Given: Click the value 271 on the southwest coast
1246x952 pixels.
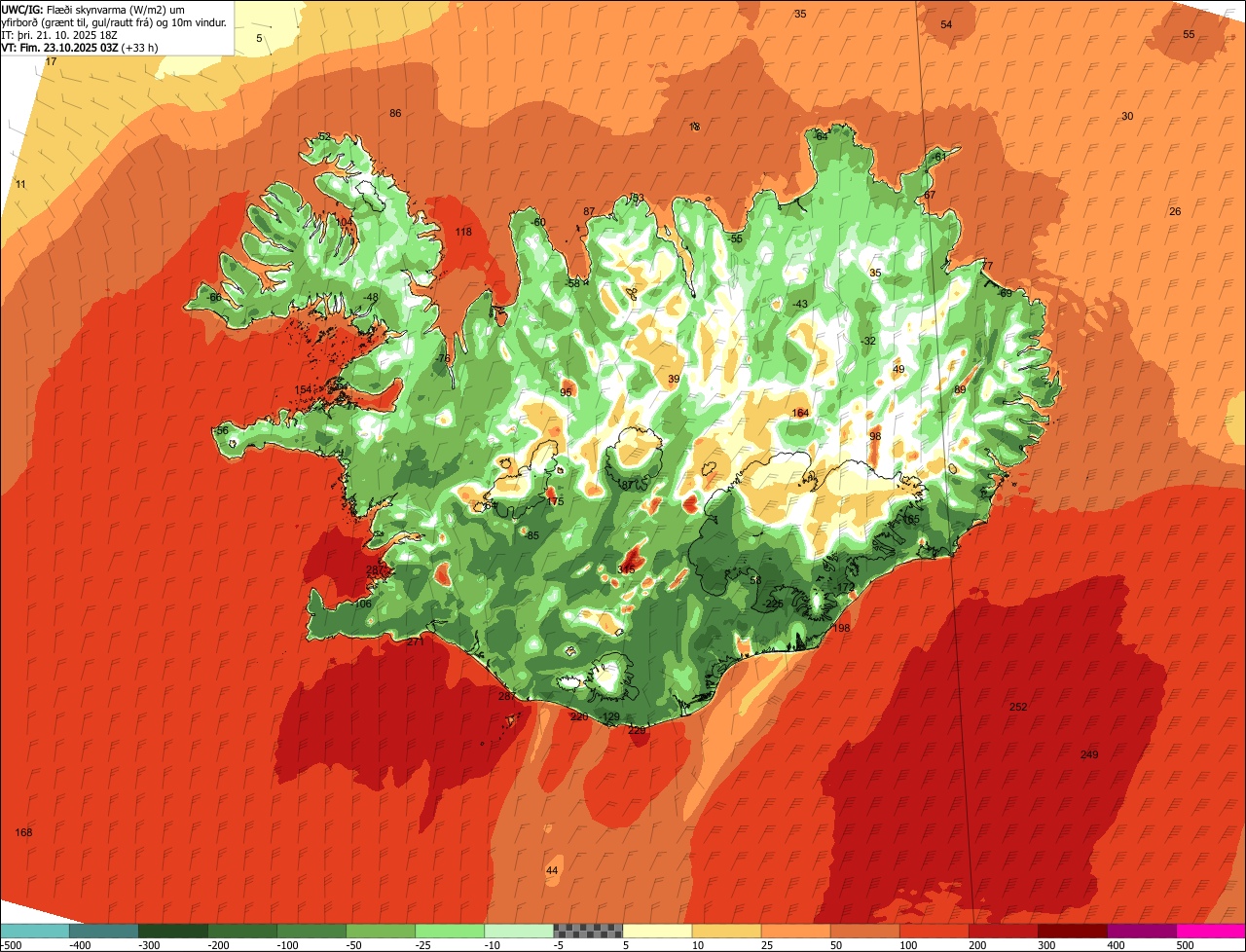Looking at the screenshot, I should point(416,641).
